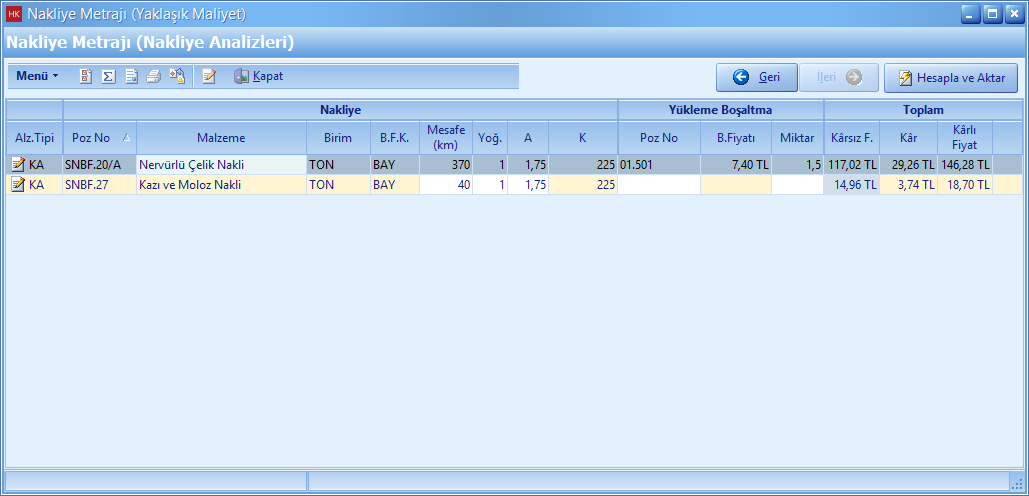Click Hesapla ve Aktar button
This screenshot has height=496, width=1029.
[x=950, y=78]
